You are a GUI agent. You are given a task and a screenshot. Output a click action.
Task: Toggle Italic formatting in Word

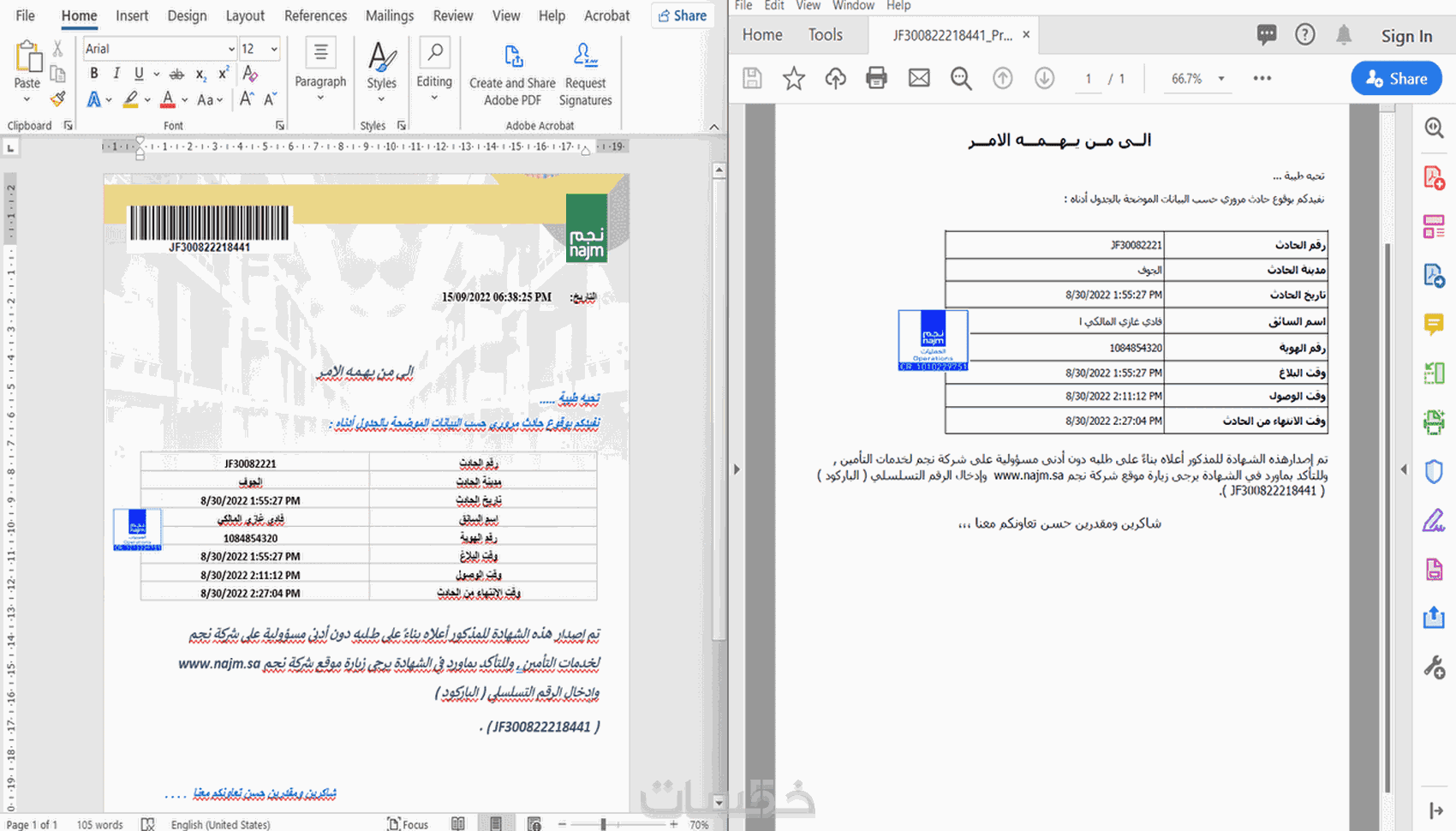point(116,74)
